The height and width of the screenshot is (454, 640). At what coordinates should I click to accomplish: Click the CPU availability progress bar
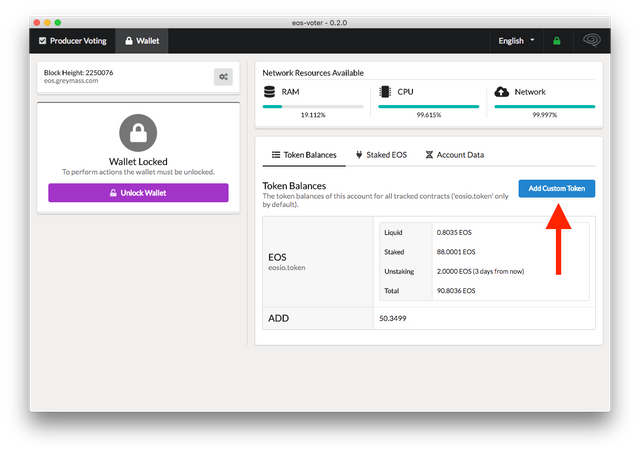[x=429, y=106]
